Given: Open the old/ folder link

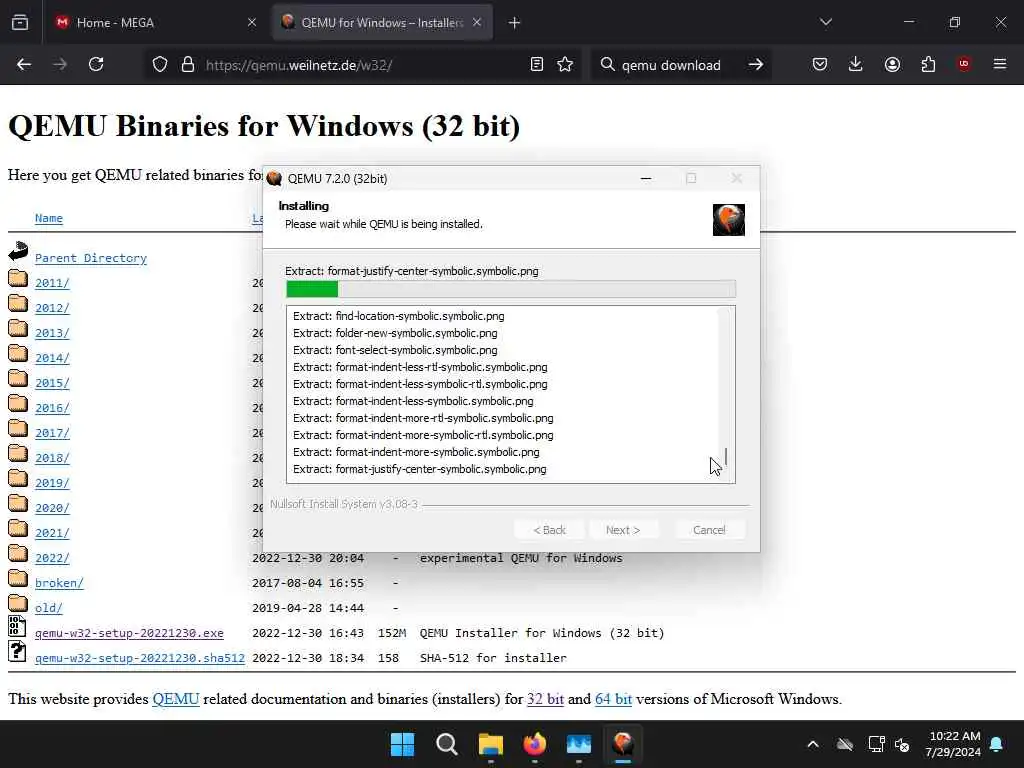Looking at the screenshot, I should (49, 608).
